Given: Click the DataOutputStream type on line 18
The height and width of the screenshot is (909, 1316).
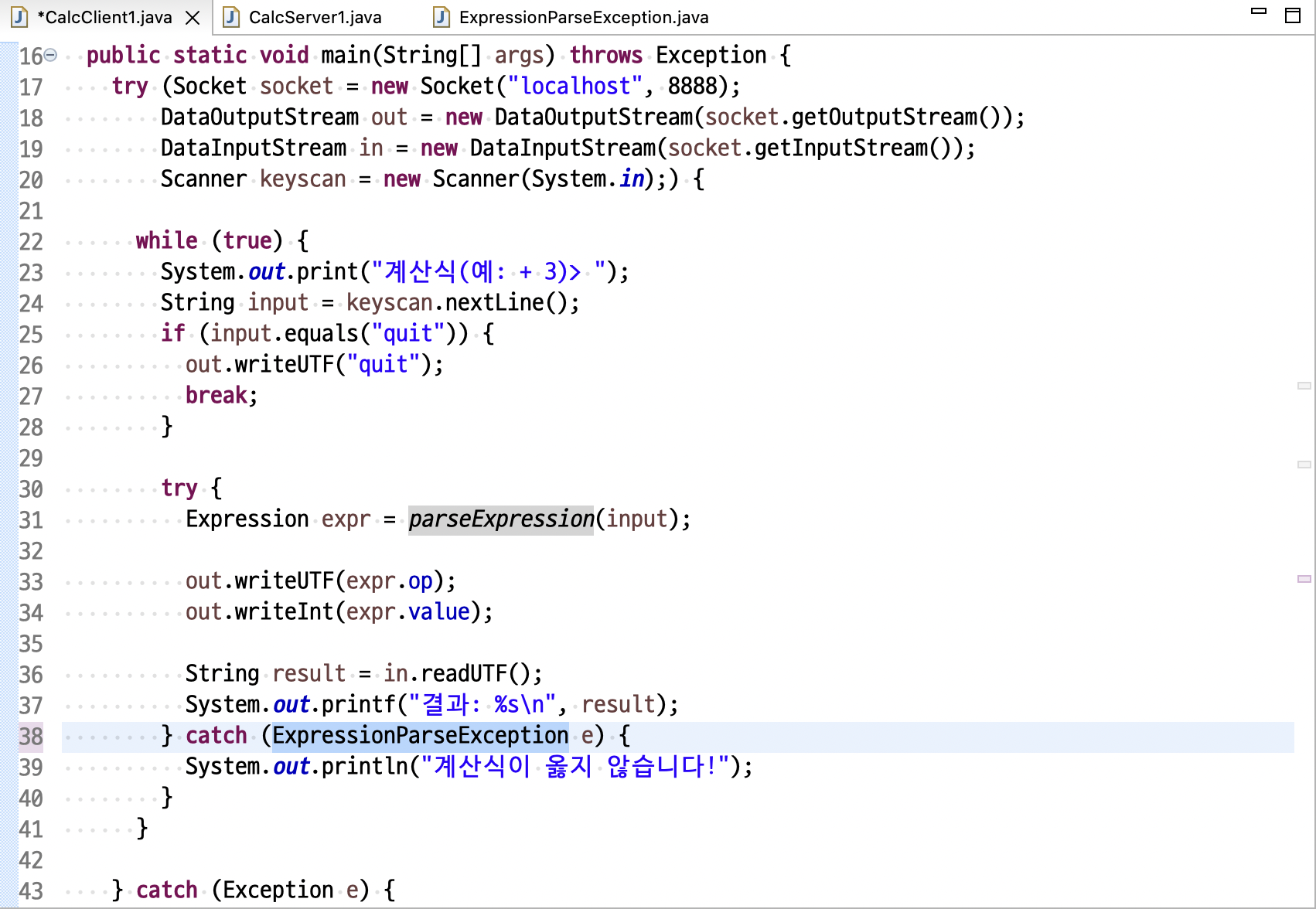Looking at the screenshot, I should click(x=260, y=117).
